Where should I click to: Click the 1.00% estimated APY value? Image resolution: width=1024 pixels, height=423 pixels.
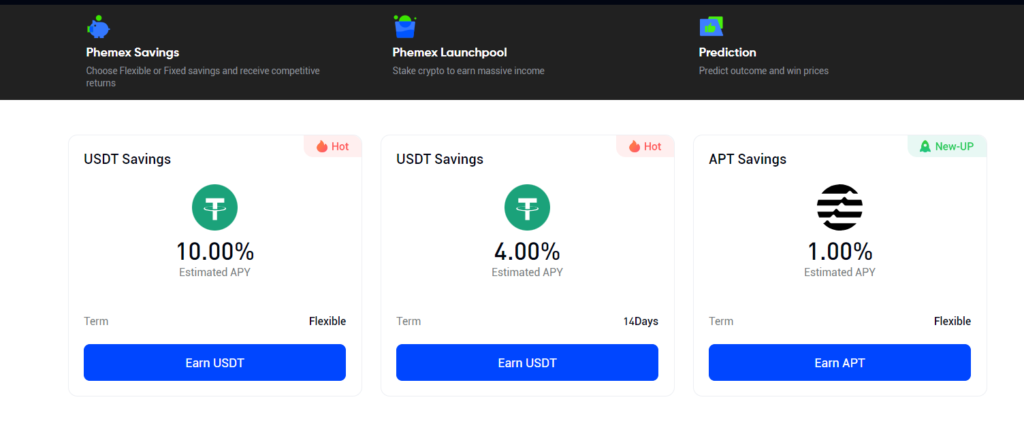click(x=840, y=251)
